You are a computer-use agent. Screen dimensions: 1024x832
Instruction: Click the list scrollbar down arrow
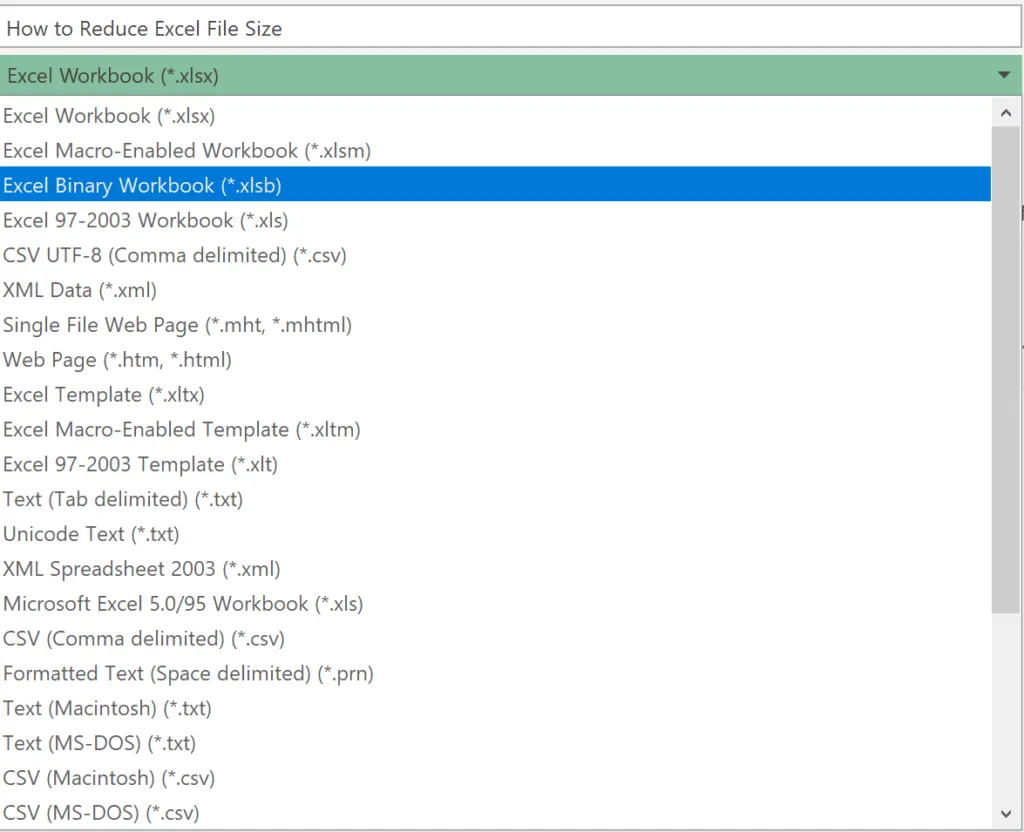1006,814
